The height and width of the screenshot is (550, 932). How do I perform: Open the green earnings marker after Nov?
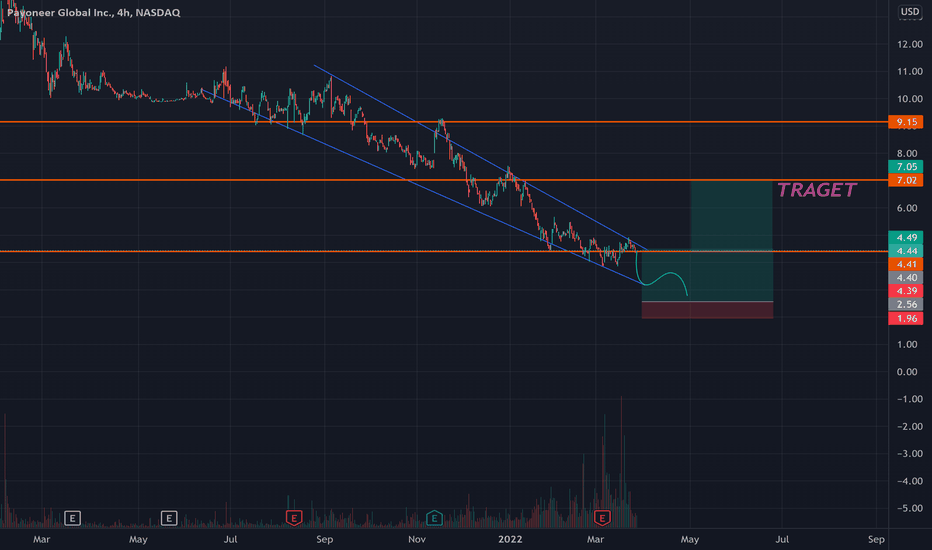pyautogui.click(x=434, y=518)
